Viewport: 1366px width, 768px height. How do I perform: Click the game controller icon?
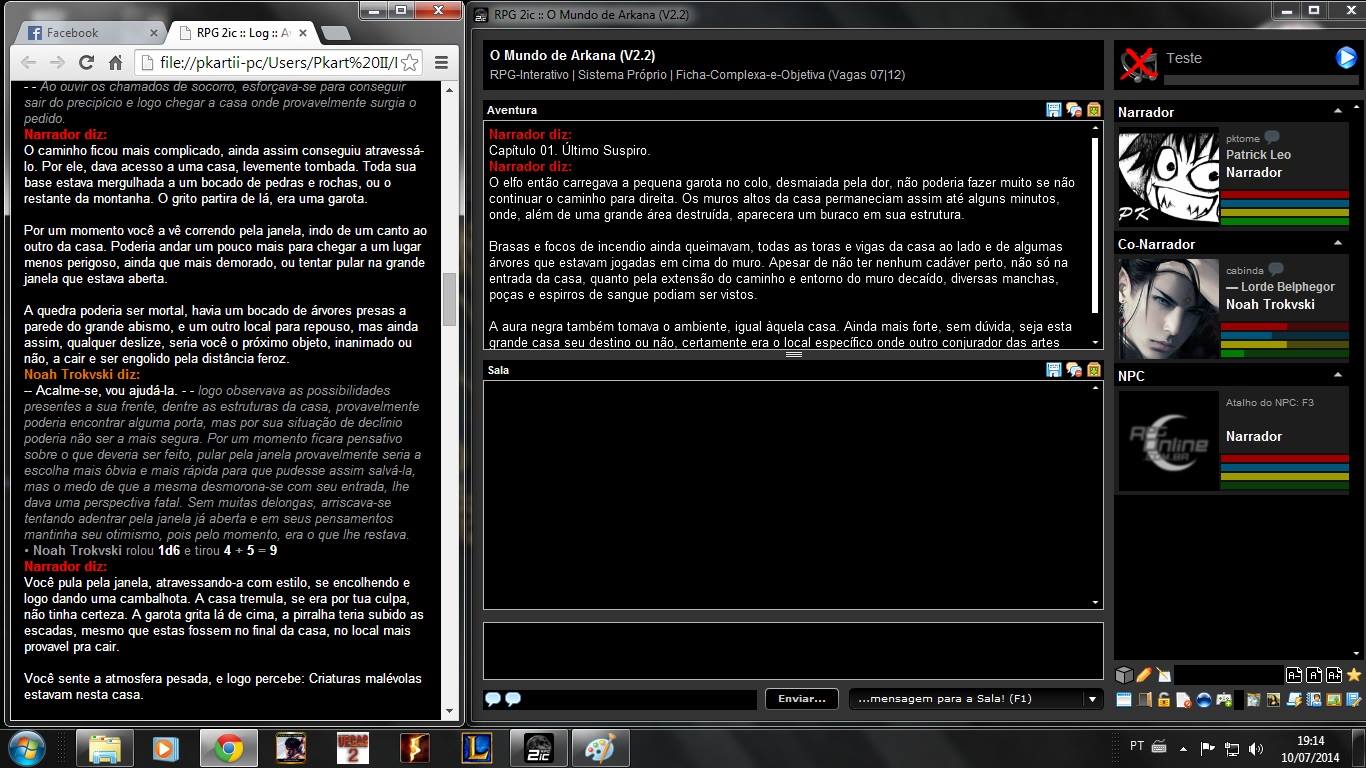tap(1224, 700)
